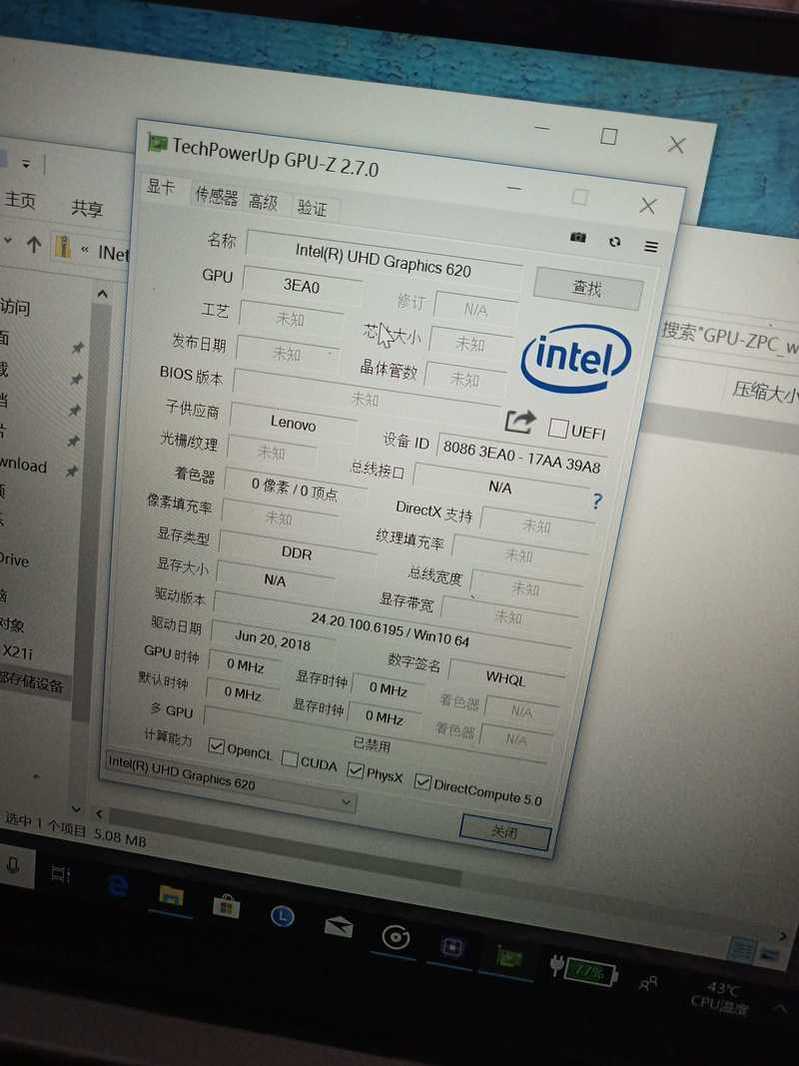Click the File Explorer taskbar icon
Screen dimensions: 799x1066
click(171, 895)
